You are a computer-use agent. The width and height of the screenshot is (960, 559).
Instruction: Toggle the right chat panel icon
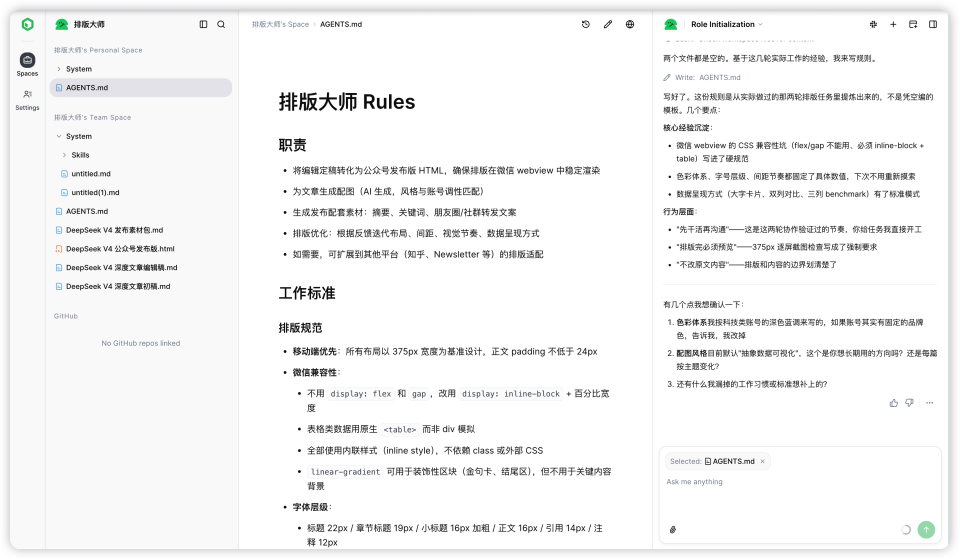pos(932,24)
